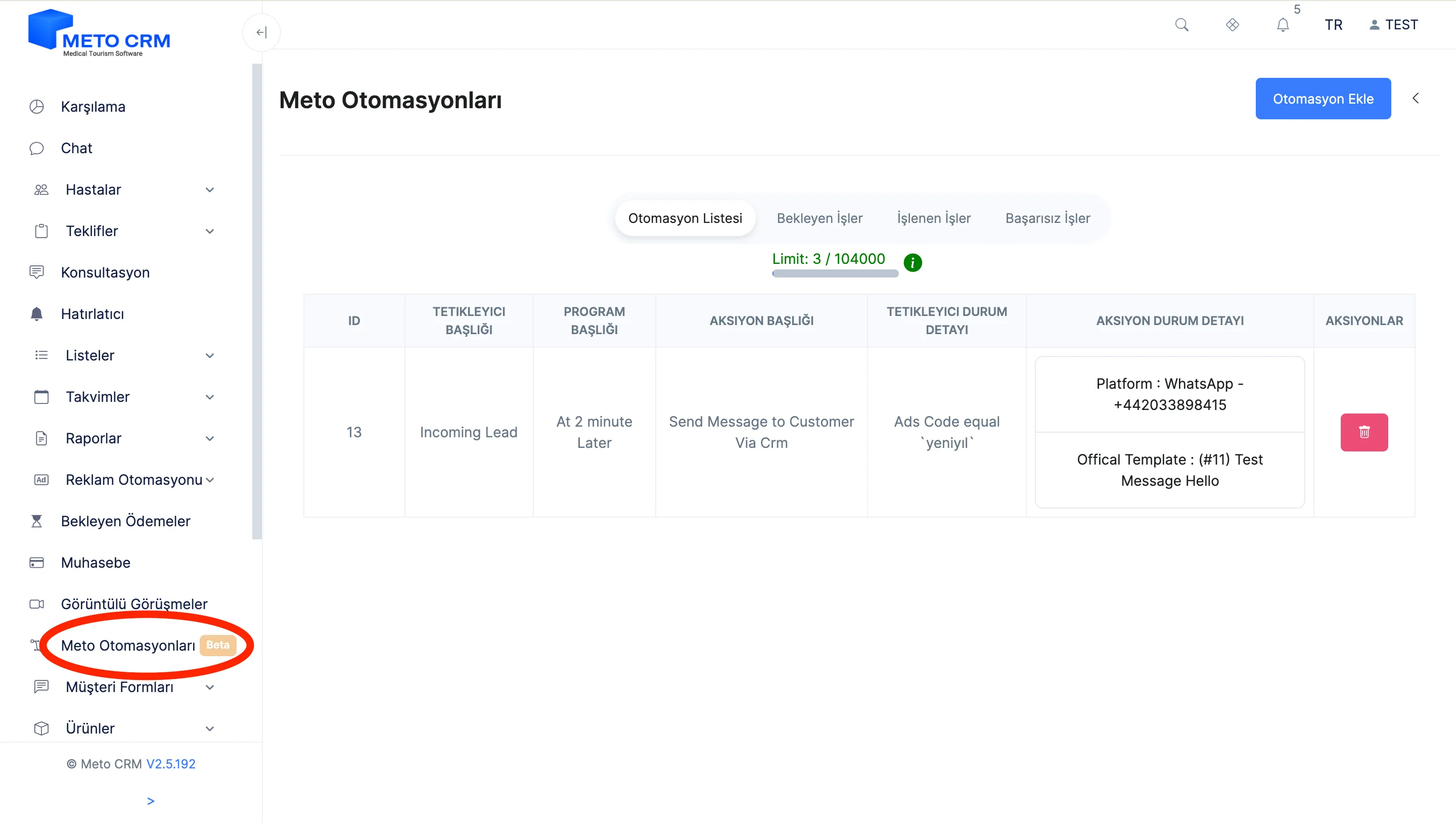Click the limit usage progress bar
This screenshot has width=1456, height=823.
coord(835,273)
